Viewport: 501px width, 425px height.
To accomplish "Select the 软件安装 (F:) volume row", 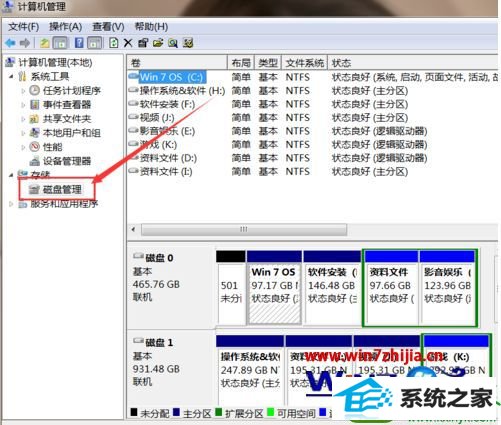I will pyautogui.click(x=313, y=104).
